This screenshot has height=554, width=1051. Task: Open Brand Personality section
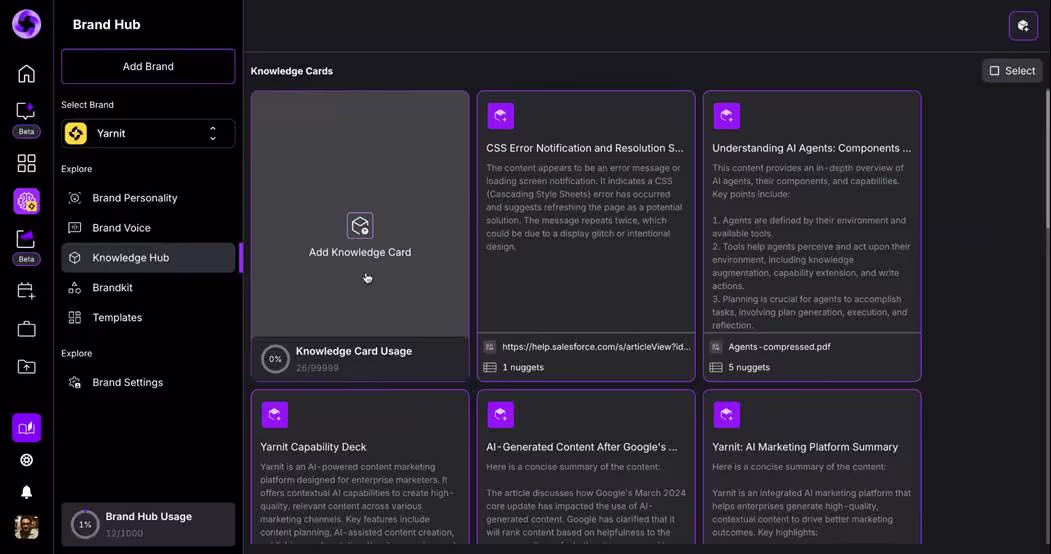pos(148,198)
